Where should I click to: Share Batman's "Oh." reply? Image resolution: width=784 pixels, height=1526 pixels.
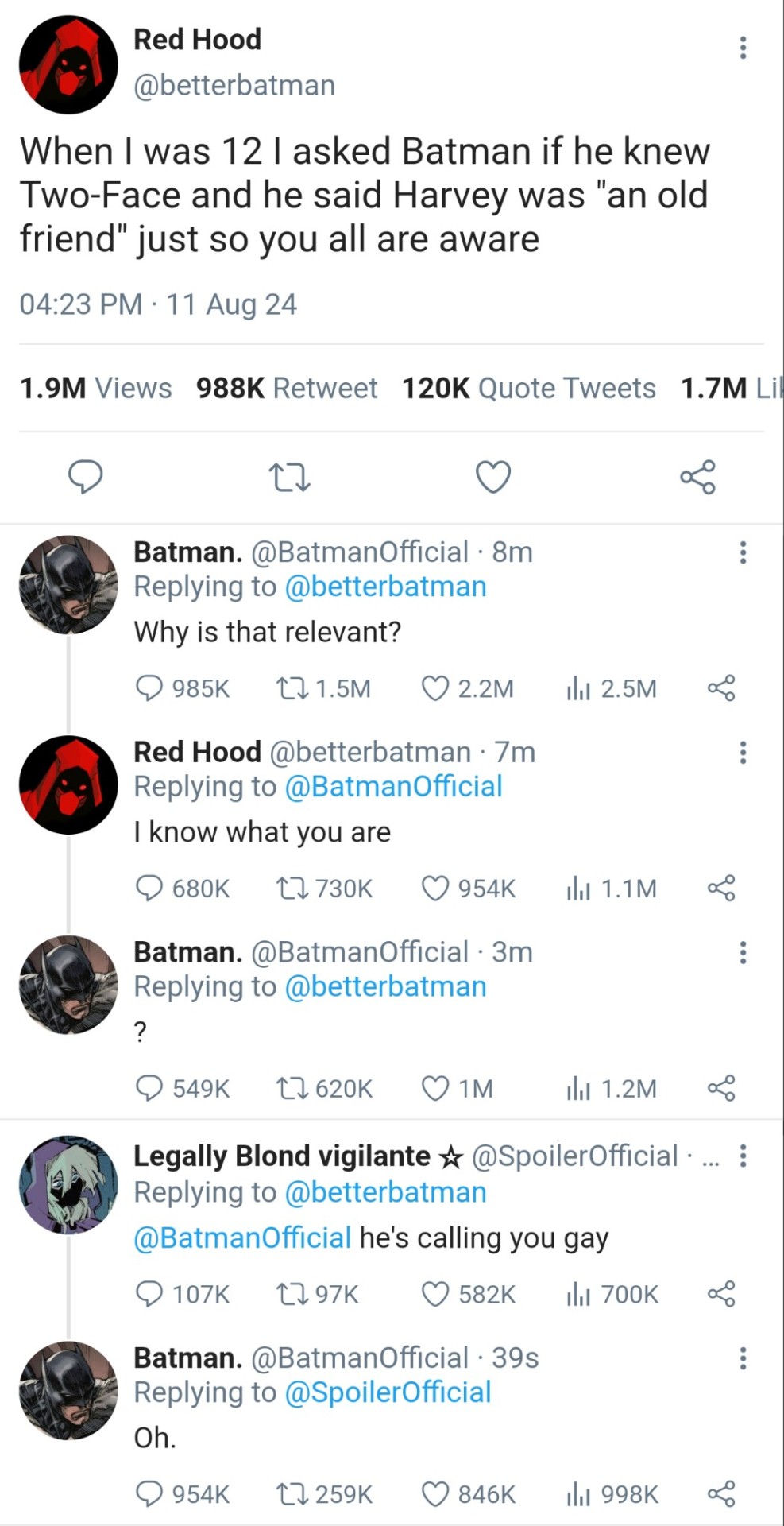[x=721, y=1494]
